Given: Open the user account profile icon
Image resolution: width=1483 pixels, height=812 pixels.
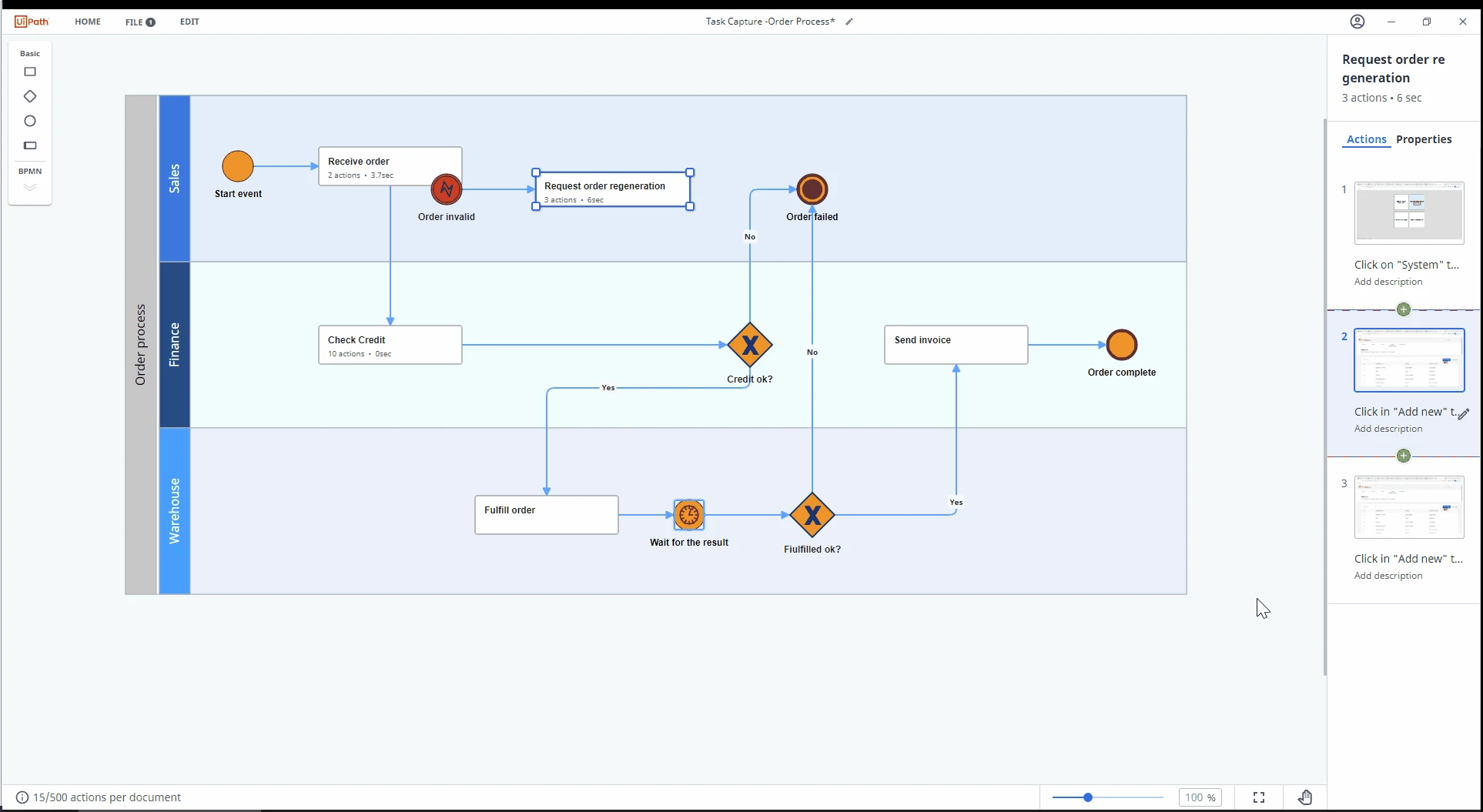Looking at the screenshot, I should (x=1357, y=22).
